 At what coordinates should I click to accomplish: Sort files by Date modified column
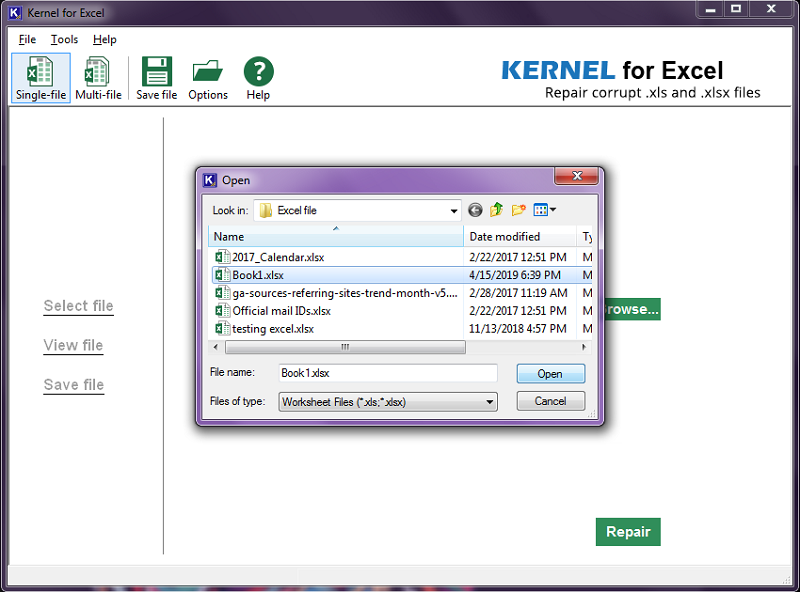click(520, 236)
